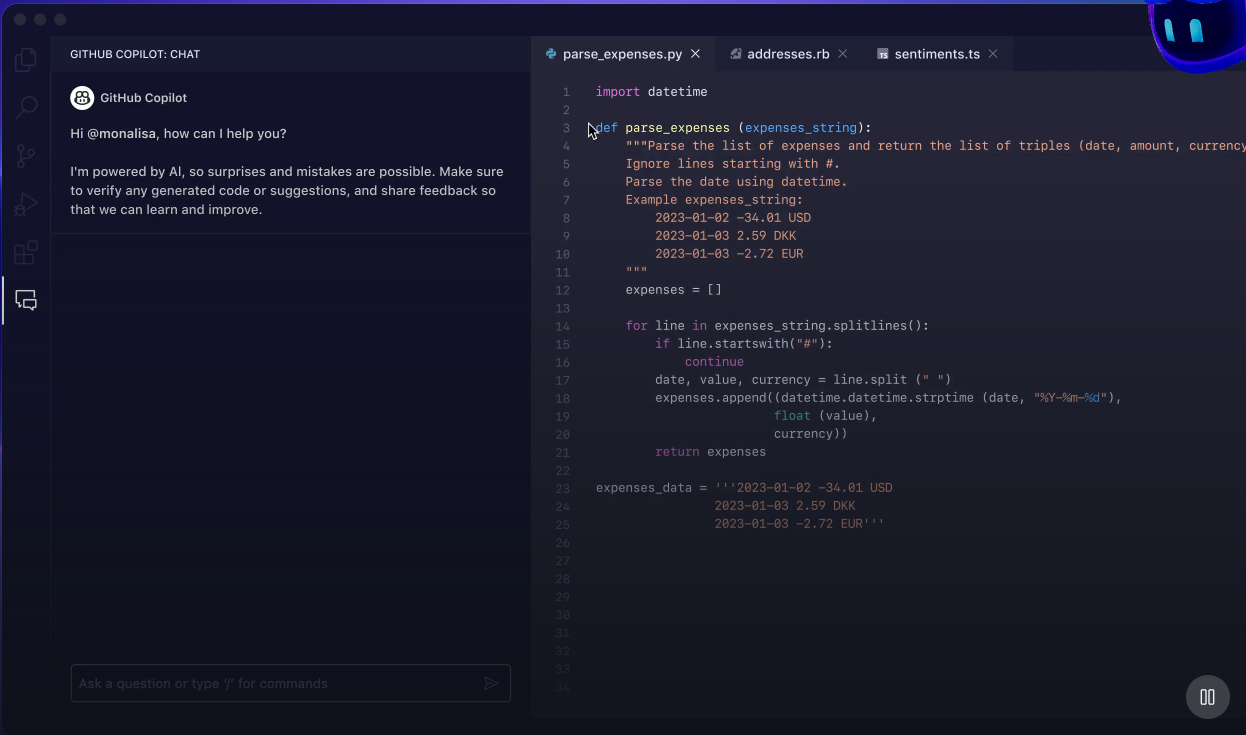Click "2023-01-03 -2.72 EUR'''" on line 25
Screen dimensions: 1246x735
coord(799,524)
